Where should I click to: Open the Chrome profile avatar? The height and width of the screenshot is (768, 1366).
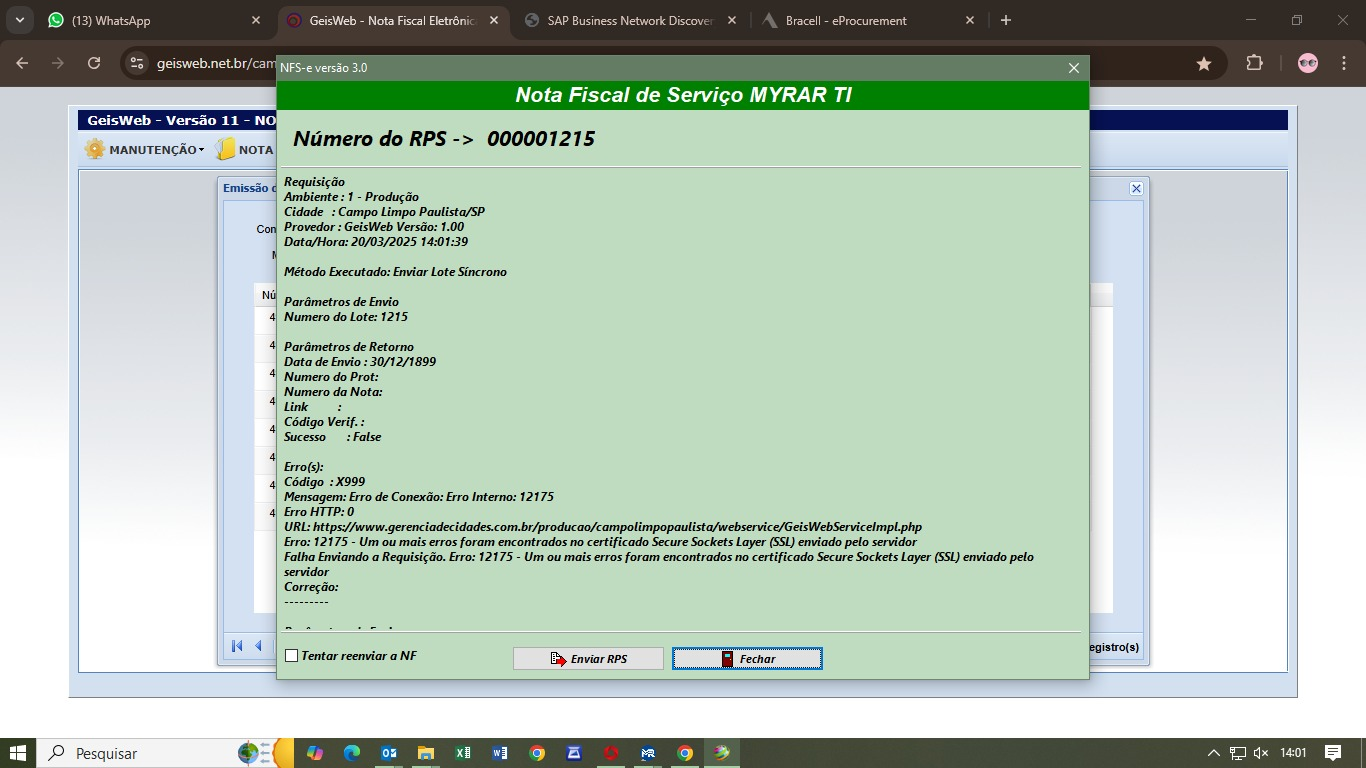pos(1308,63)
